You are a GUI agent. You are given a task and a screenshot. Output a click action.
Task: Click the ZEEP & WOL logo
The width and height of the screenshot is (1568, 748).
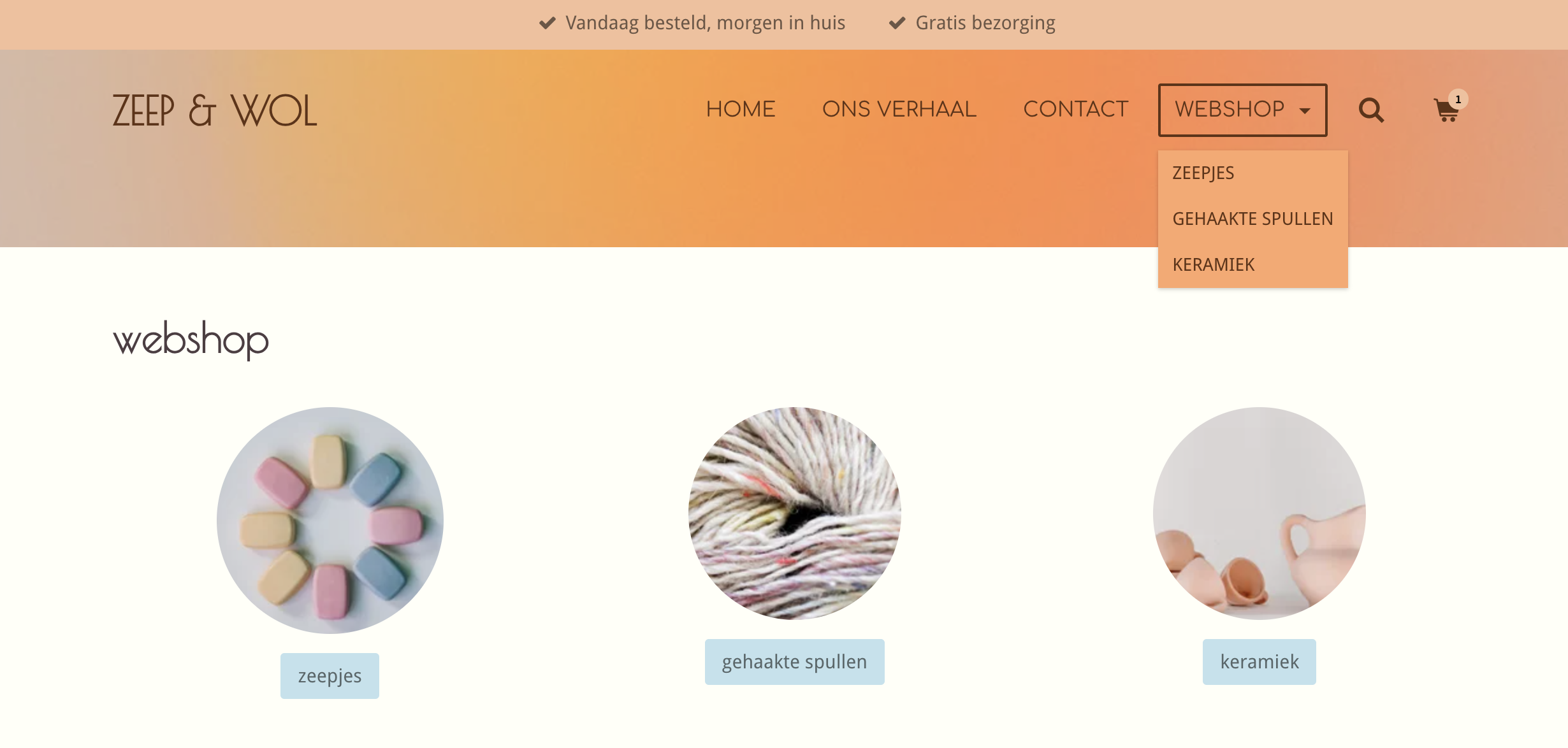click(215, 110)
